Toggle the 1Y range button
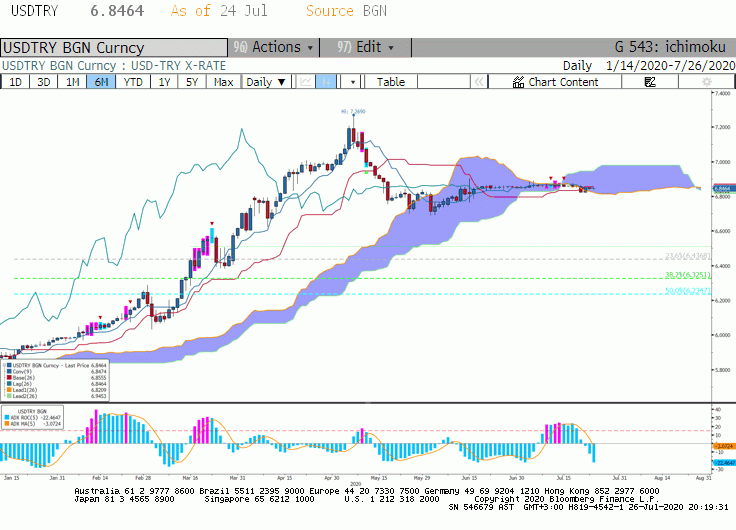The height and width of the screenshot is (530, 736). [x=164, y=82]
